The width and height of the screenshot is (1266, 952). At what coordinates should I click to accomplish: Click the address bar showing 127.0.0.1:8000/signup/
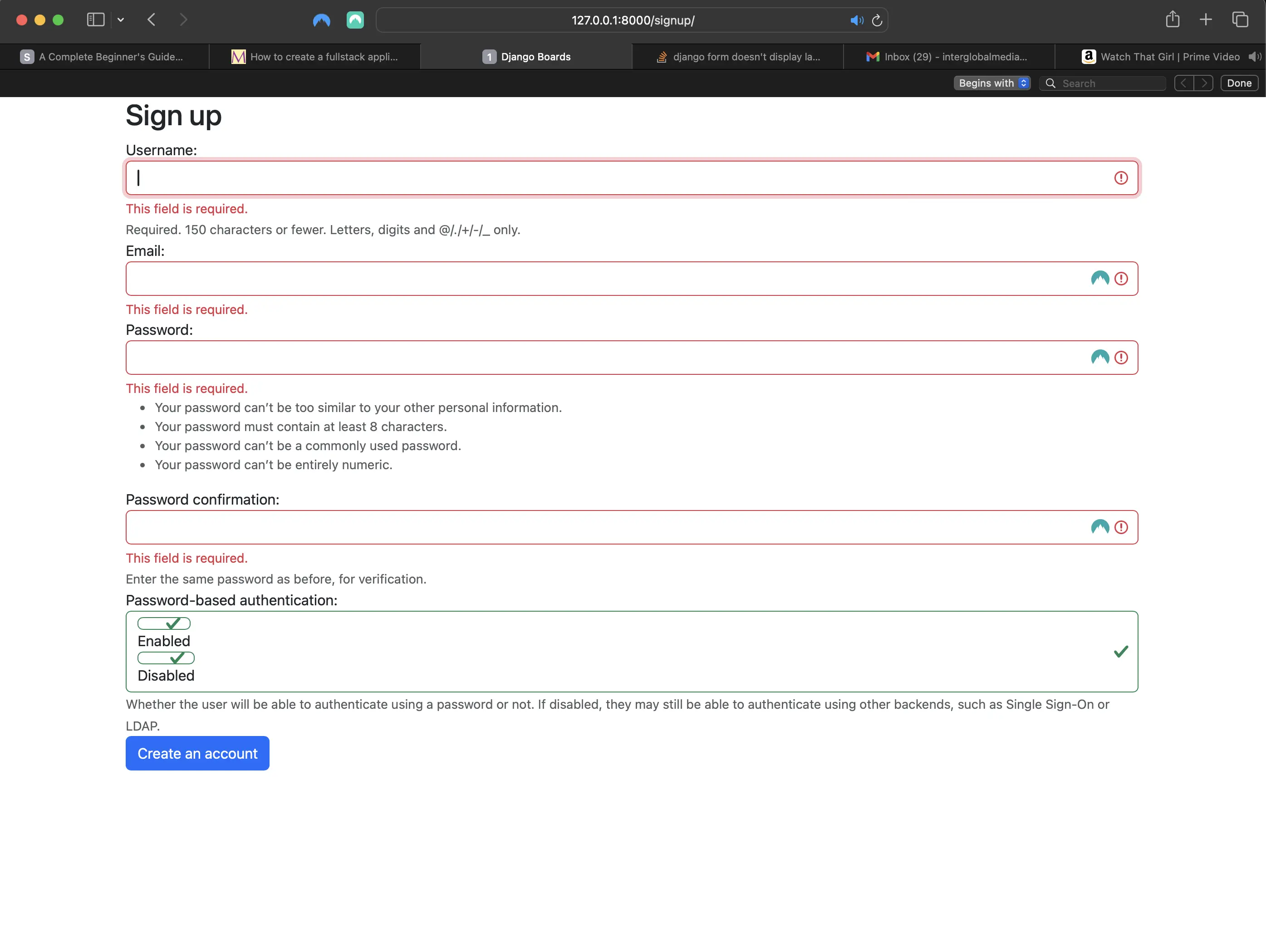632,20
